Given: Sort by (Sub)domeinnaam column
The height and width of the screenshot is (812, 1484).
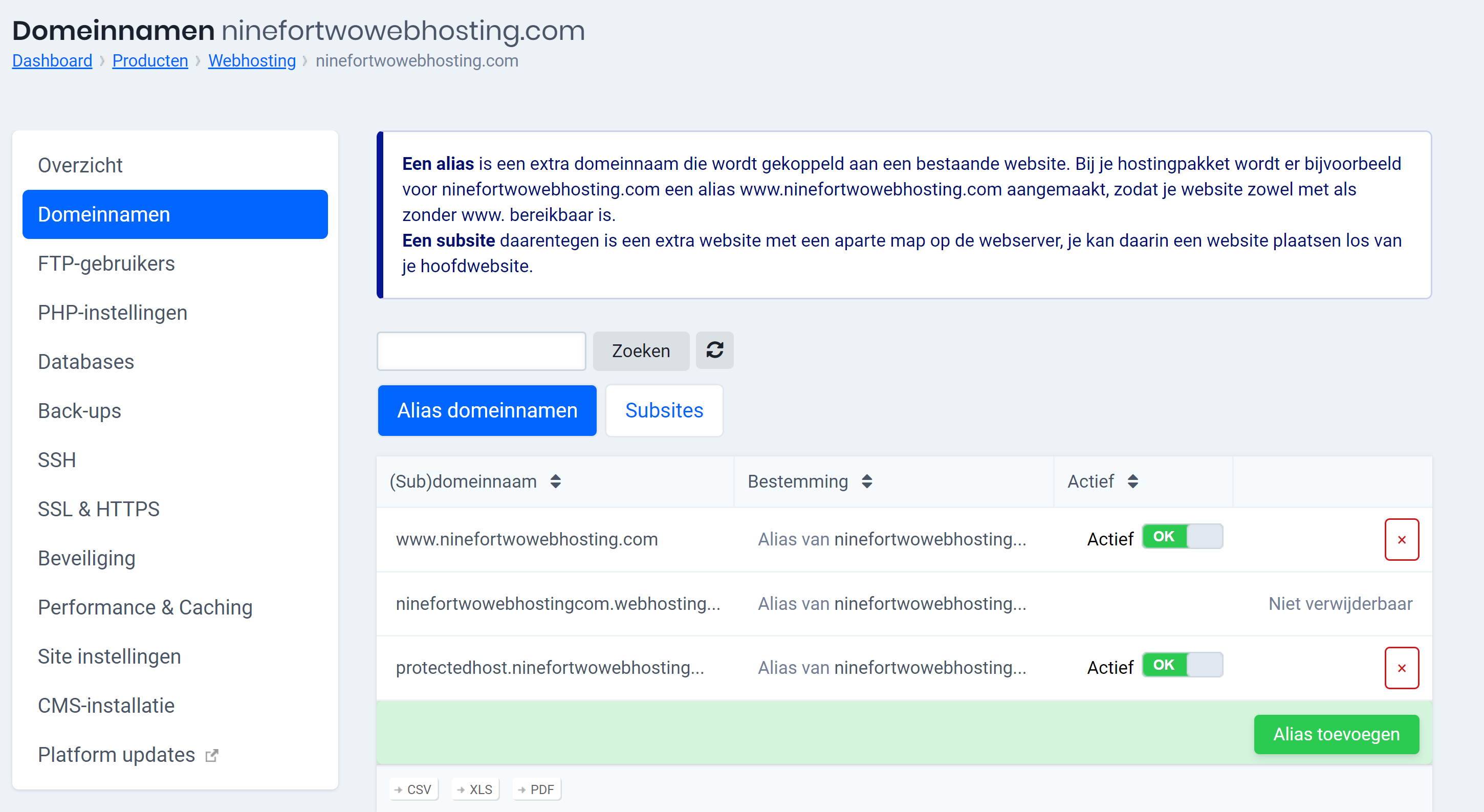Looking at the screenshot, I should tap(555, 481).
